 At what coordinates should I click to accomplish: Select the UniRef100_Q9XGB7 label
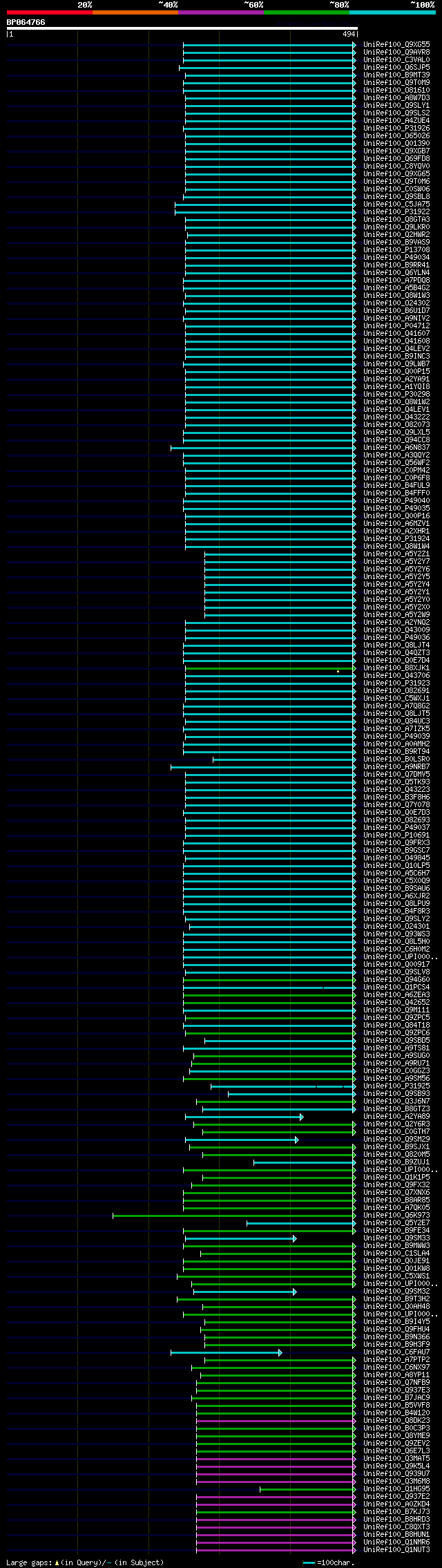coord(396,151)
